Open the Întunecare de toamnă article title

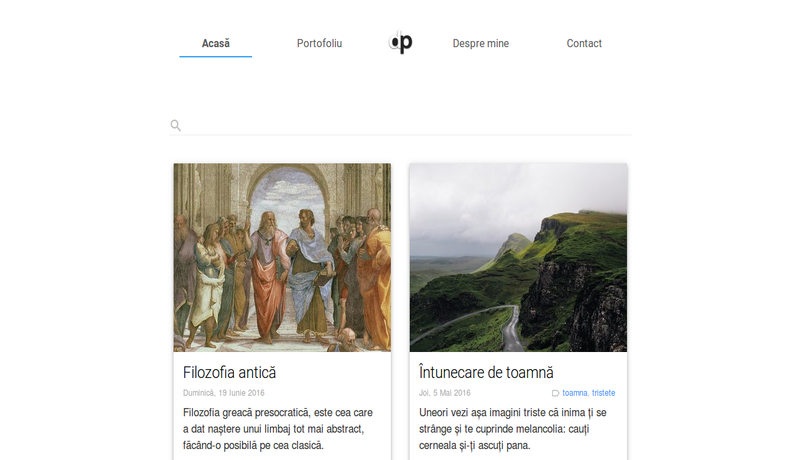[486, 372]
